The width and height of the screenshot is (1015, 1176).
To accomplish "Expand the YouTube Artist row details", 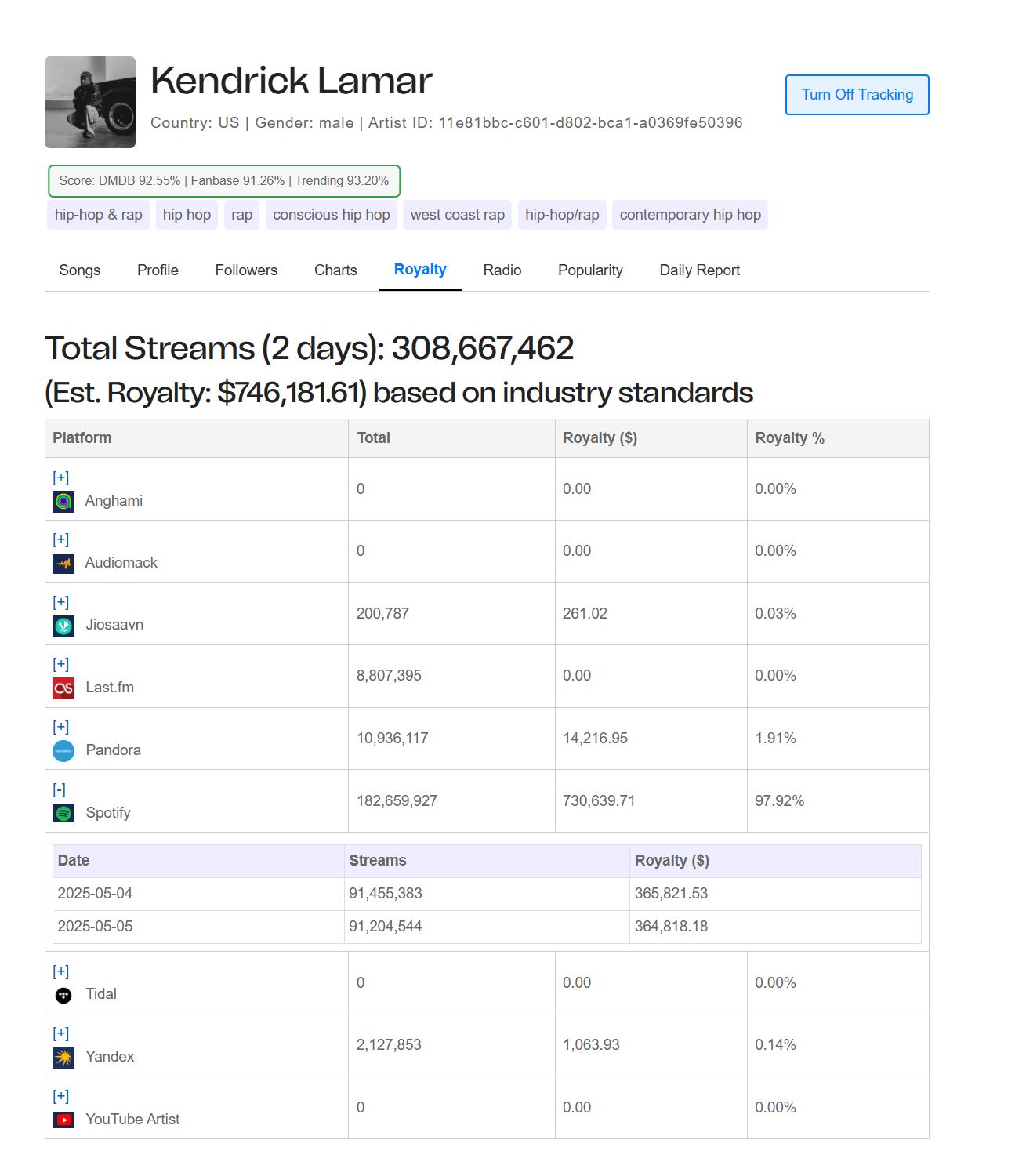I will coord(60,1096).
